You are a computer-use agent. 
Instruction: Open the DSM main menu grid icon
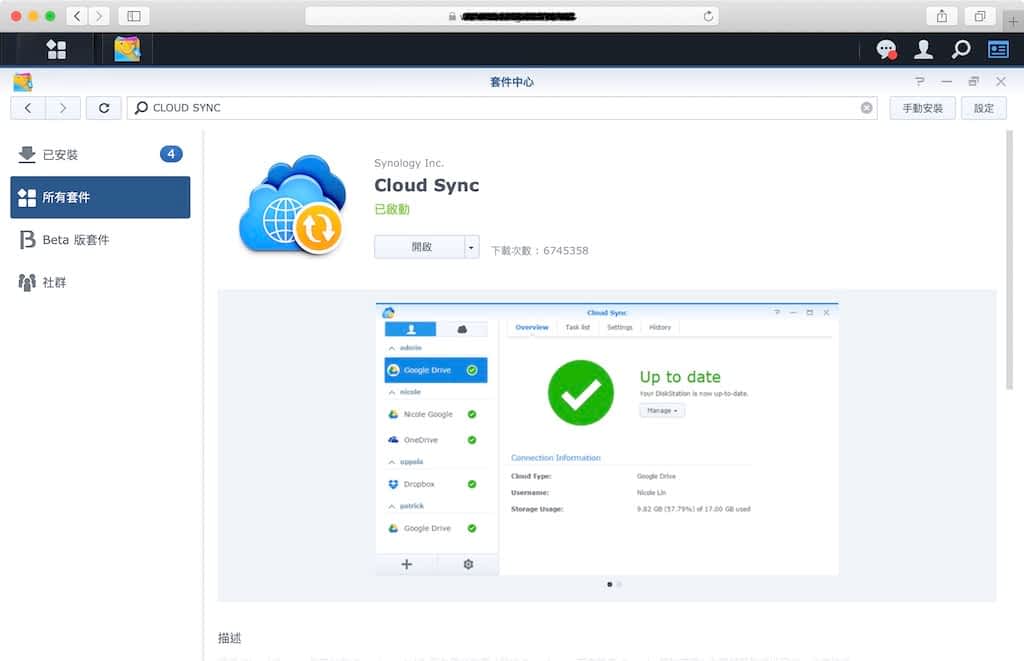pyautogui.click(x=56, y=49)
